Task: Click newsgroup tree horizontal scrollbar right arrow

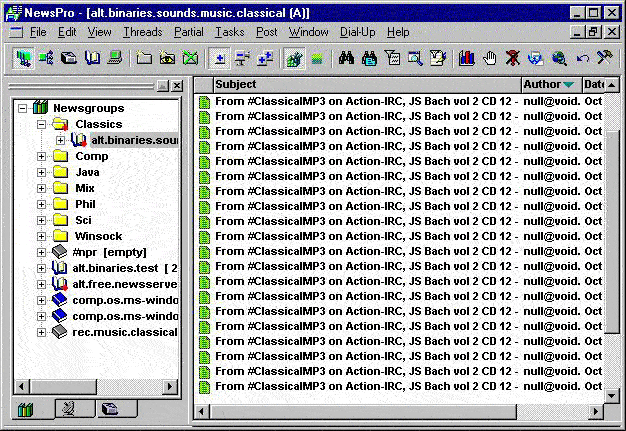Action: click(170, 386)
